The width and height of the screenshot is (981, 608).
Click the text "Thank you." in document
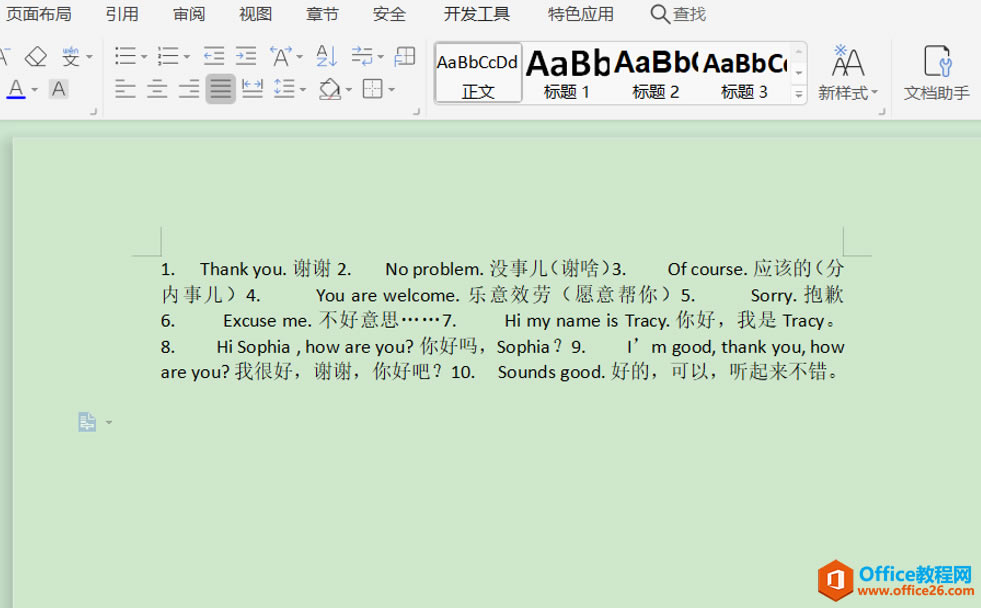(243, 269)
